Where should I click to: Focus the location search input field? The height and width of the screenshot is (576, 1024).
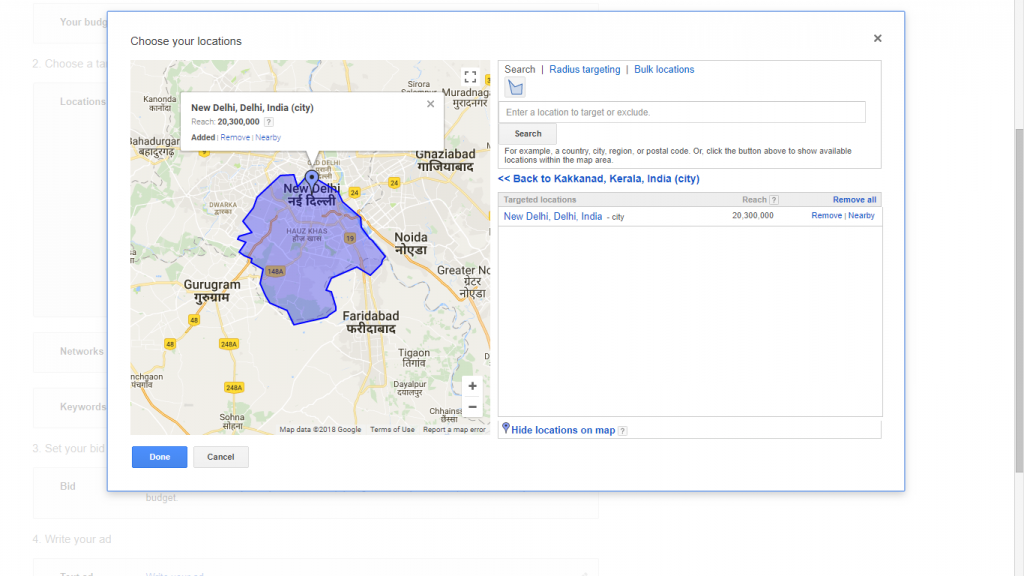tap(682, 112)
